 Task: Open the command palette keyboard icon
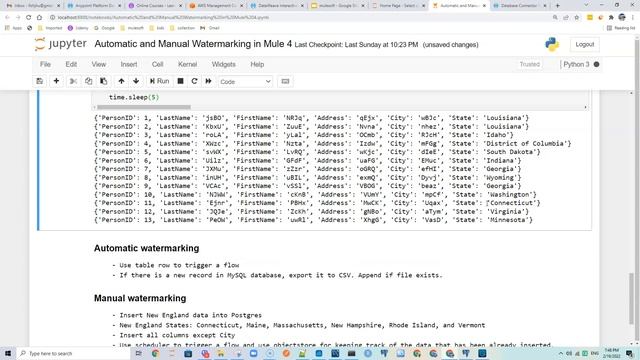tap(285, 81)
